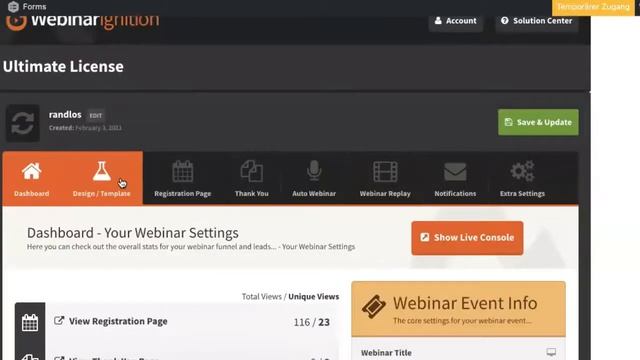
Task: Click EDIT next to randlos
Action: (96, 116)
